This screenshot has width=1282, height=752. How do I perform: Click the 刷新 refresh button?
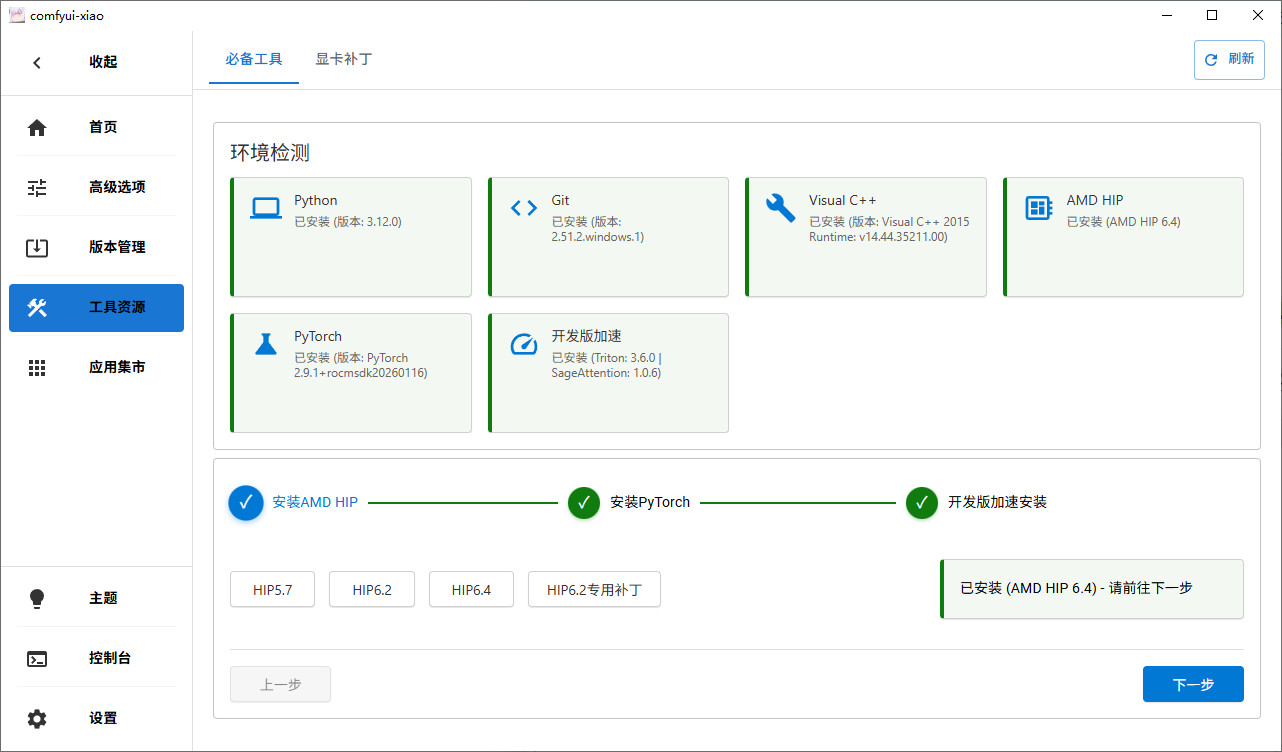(x=1229, y=59)
